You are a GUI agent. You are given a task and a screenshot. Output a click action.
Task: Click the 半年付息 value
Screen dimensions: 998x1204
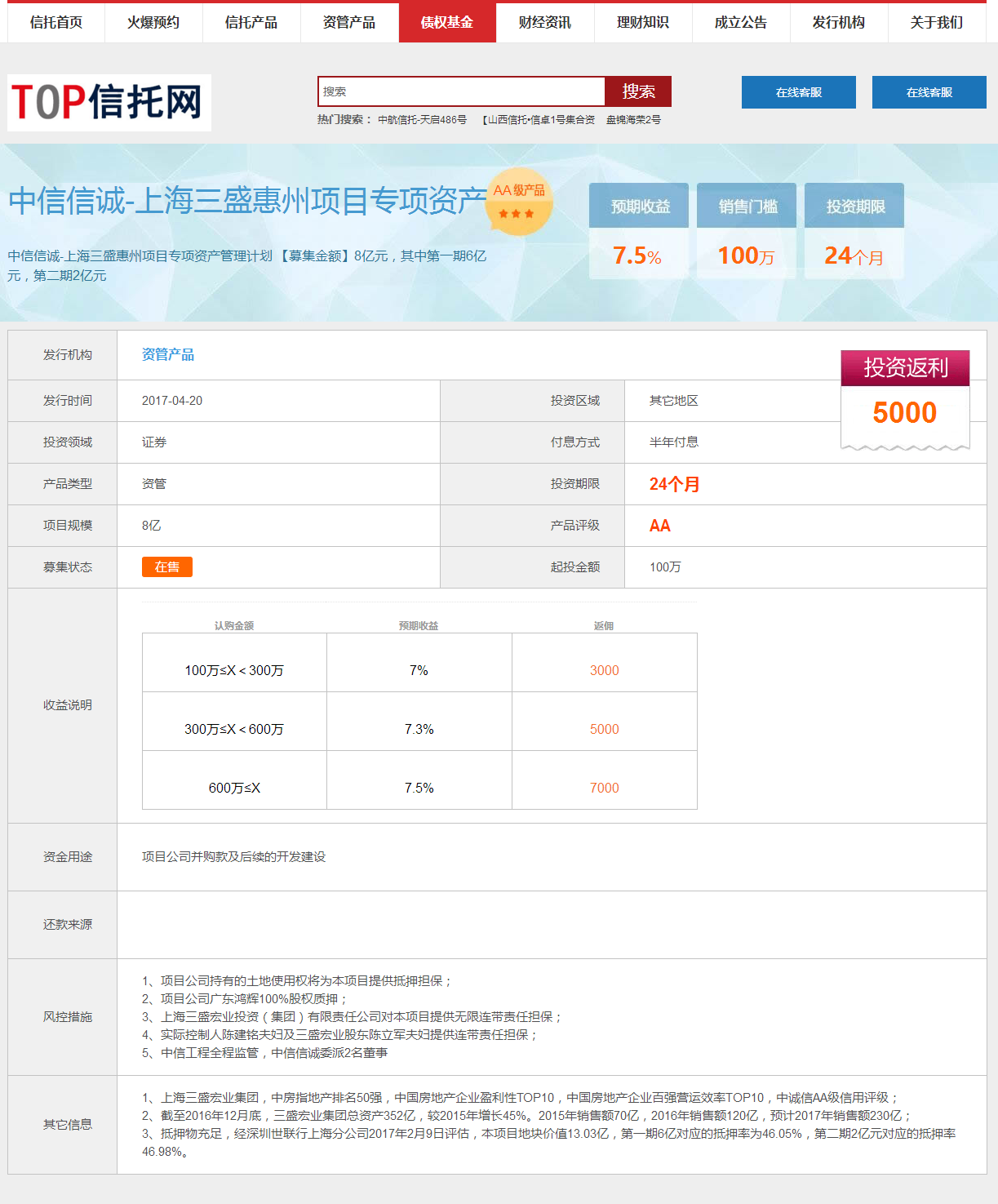click(674, 442)
